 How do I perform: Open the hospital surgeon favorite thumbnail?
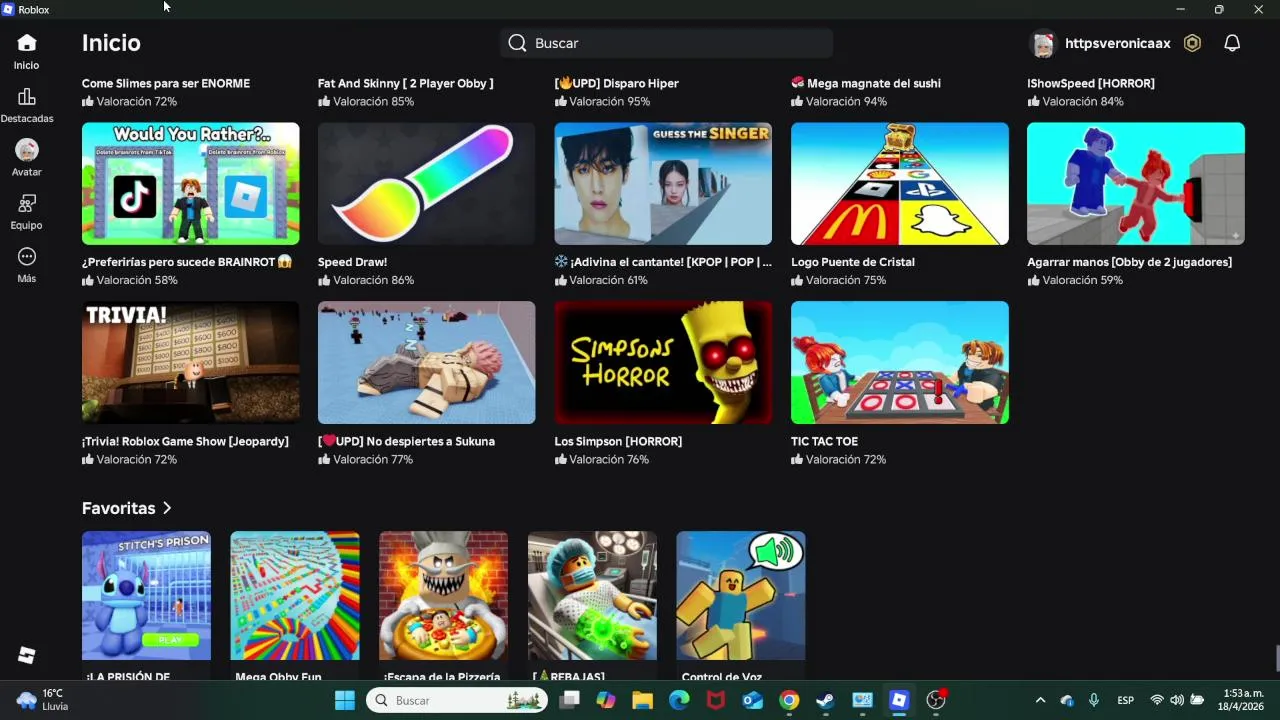coord(592,596)
